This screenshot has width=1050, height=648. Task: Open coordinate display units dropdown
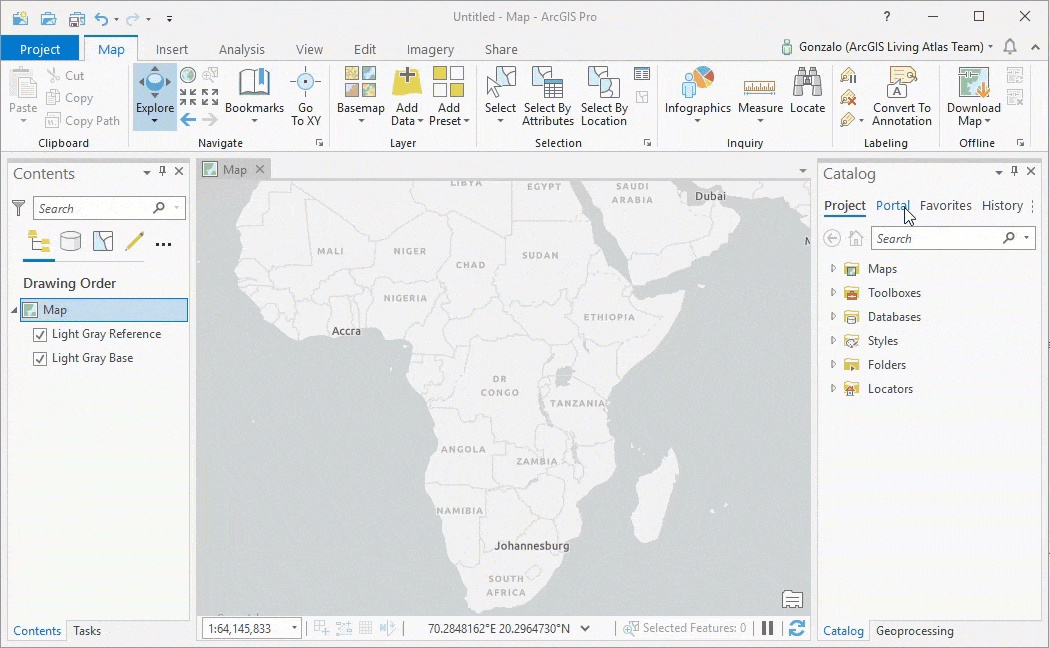[x=585, y=628]
